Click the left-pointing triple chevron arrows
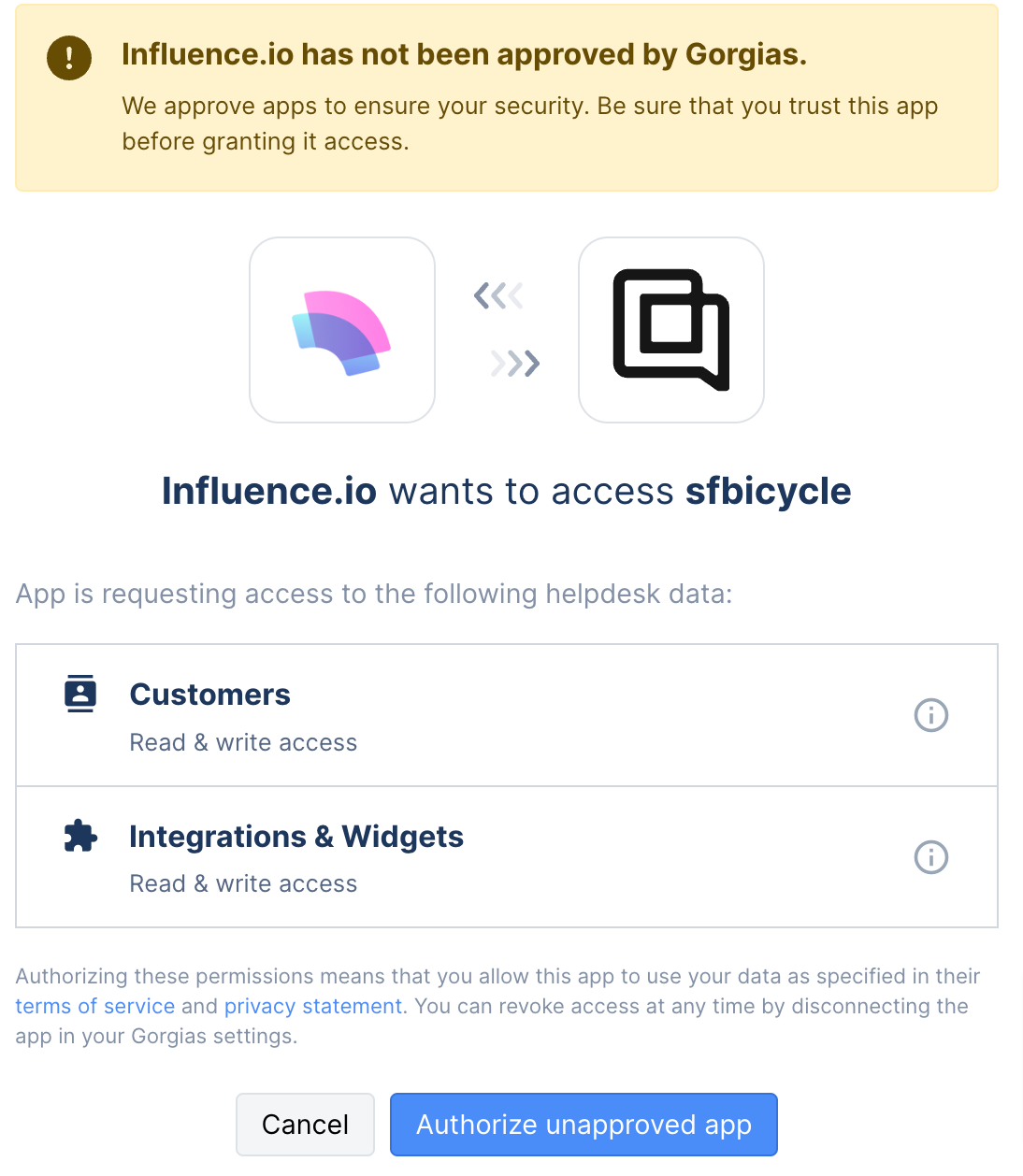 (x=498, y=296)
